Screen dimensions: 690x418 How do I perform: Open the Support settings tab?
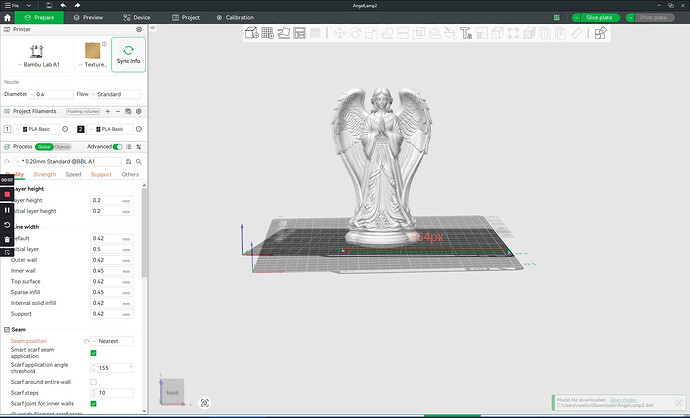pyautogui.click(x=101, y=174)
